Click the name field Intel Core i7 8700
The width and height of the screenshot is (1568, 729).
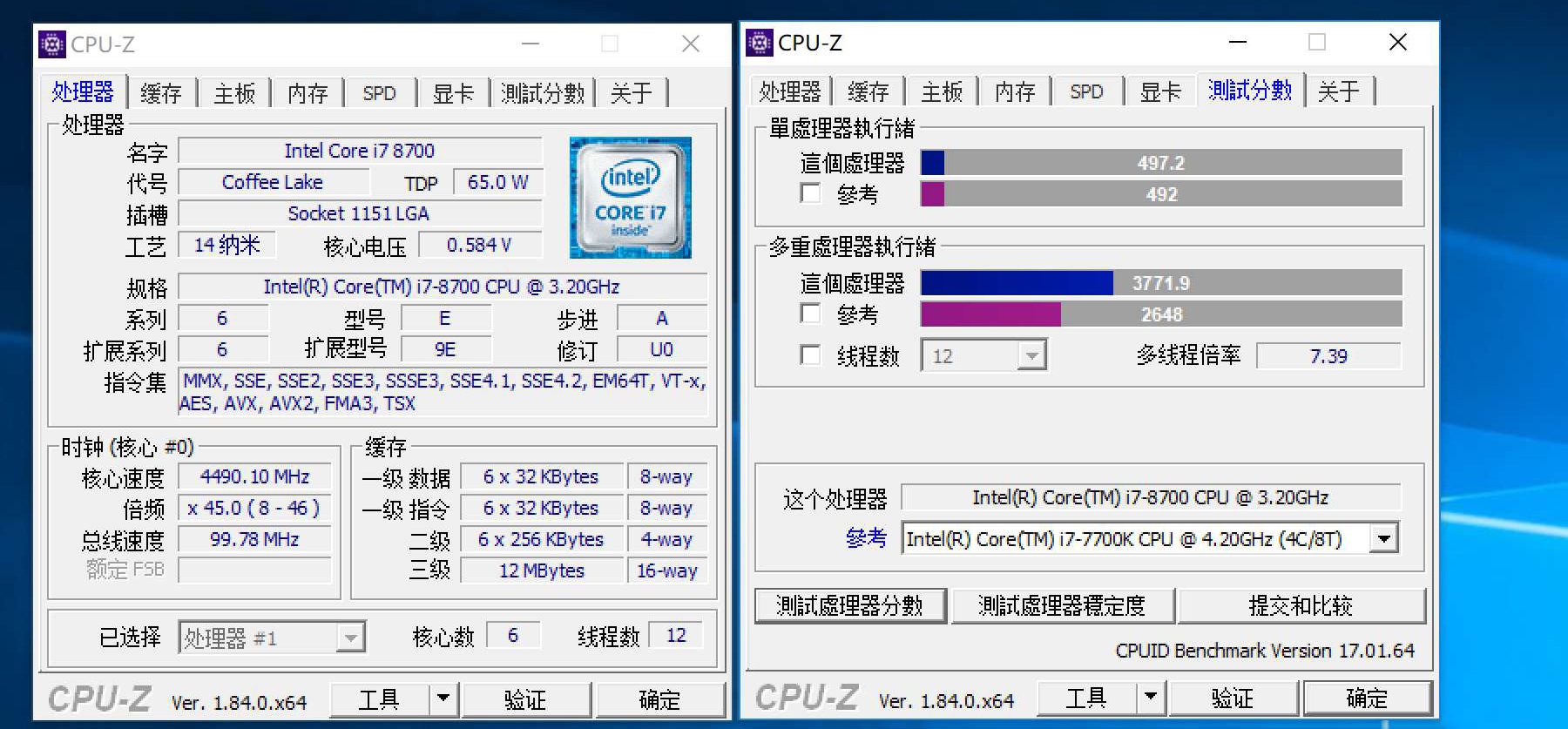[360, 151]
